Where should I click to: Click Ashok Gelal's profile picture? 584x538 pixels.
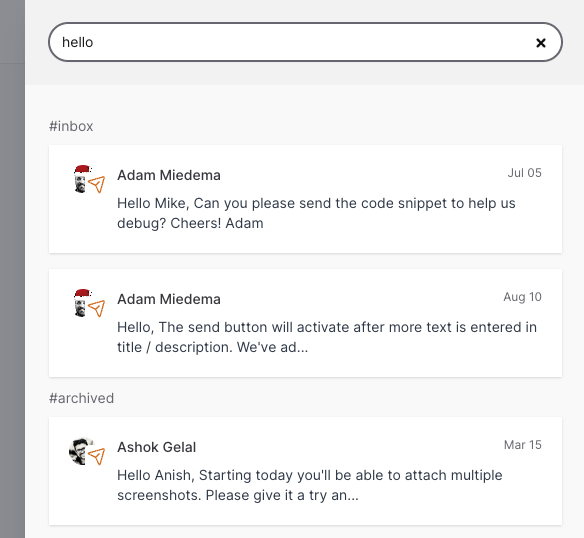point(81,451)
